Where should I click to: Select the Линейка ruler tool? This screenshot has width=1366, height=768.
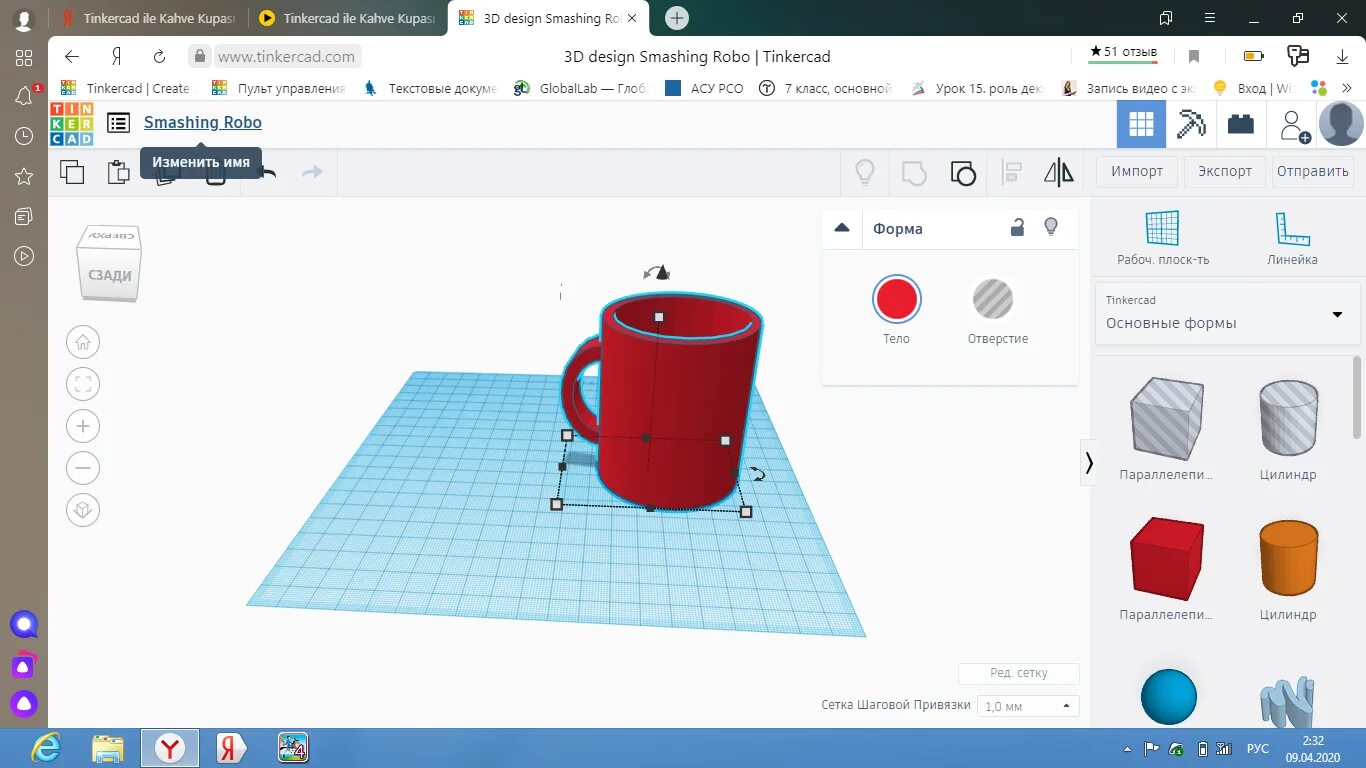click(x=1292, y=238)
